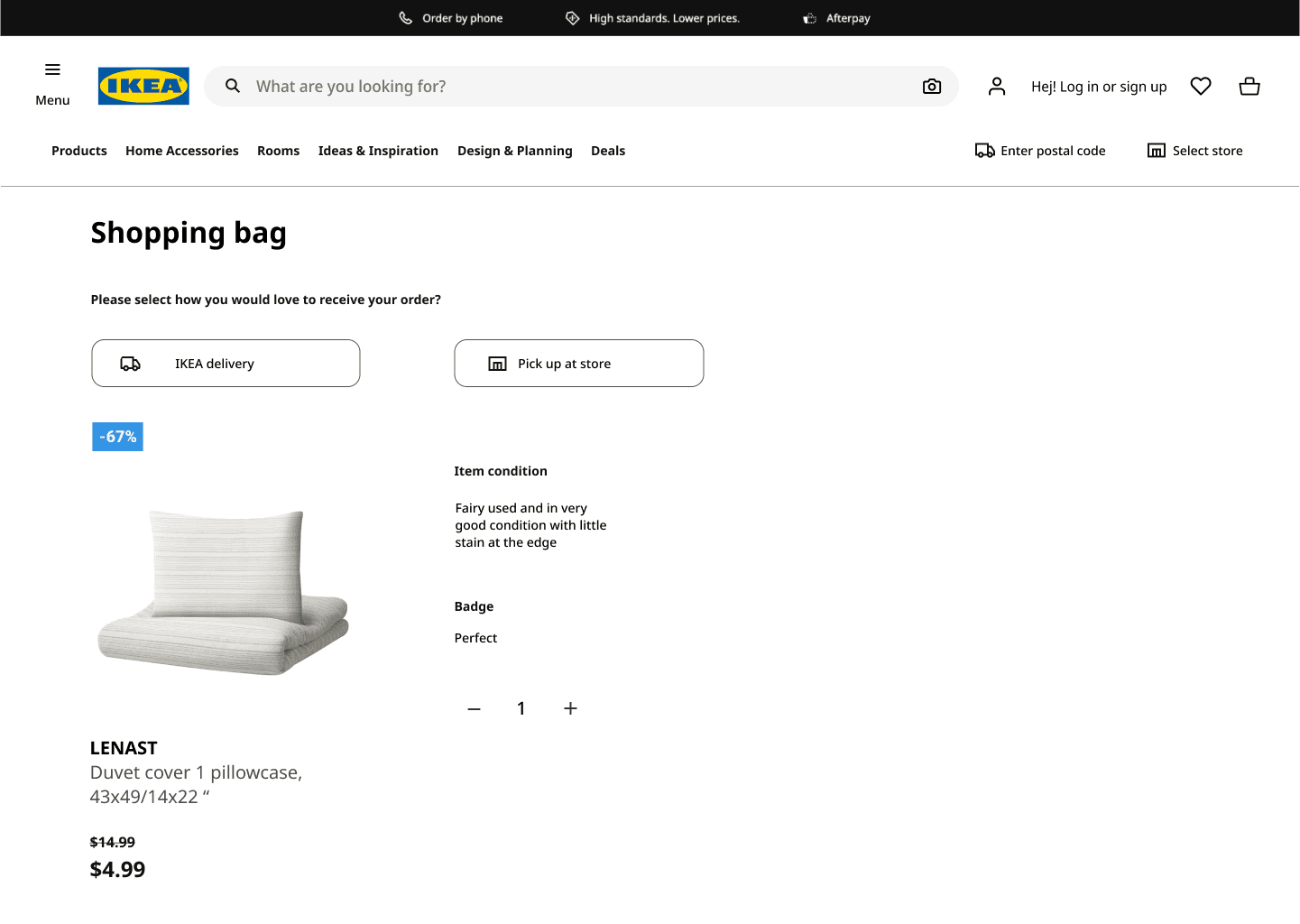
Task: Click the Menu label under hamburger icon
Action: [x=52, y=100]
